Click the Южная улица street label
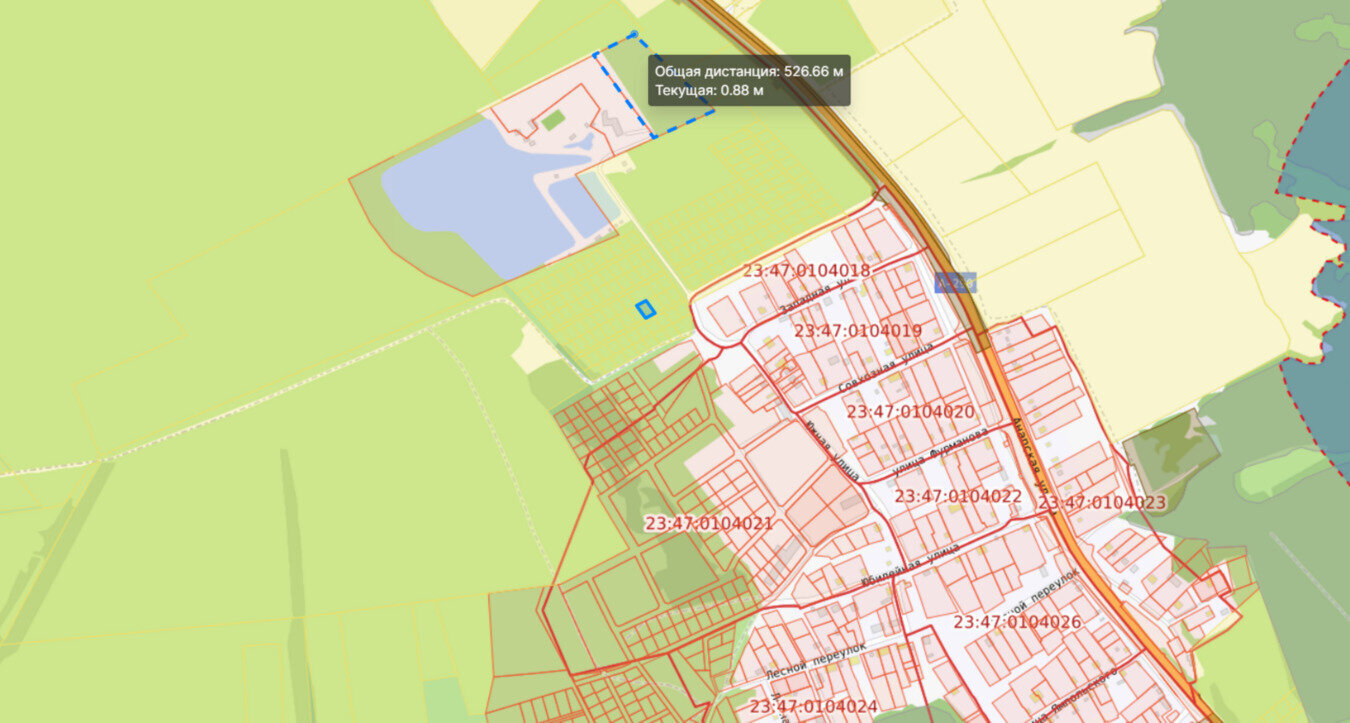The image size is (1350, 723). [x=831, y=452]
